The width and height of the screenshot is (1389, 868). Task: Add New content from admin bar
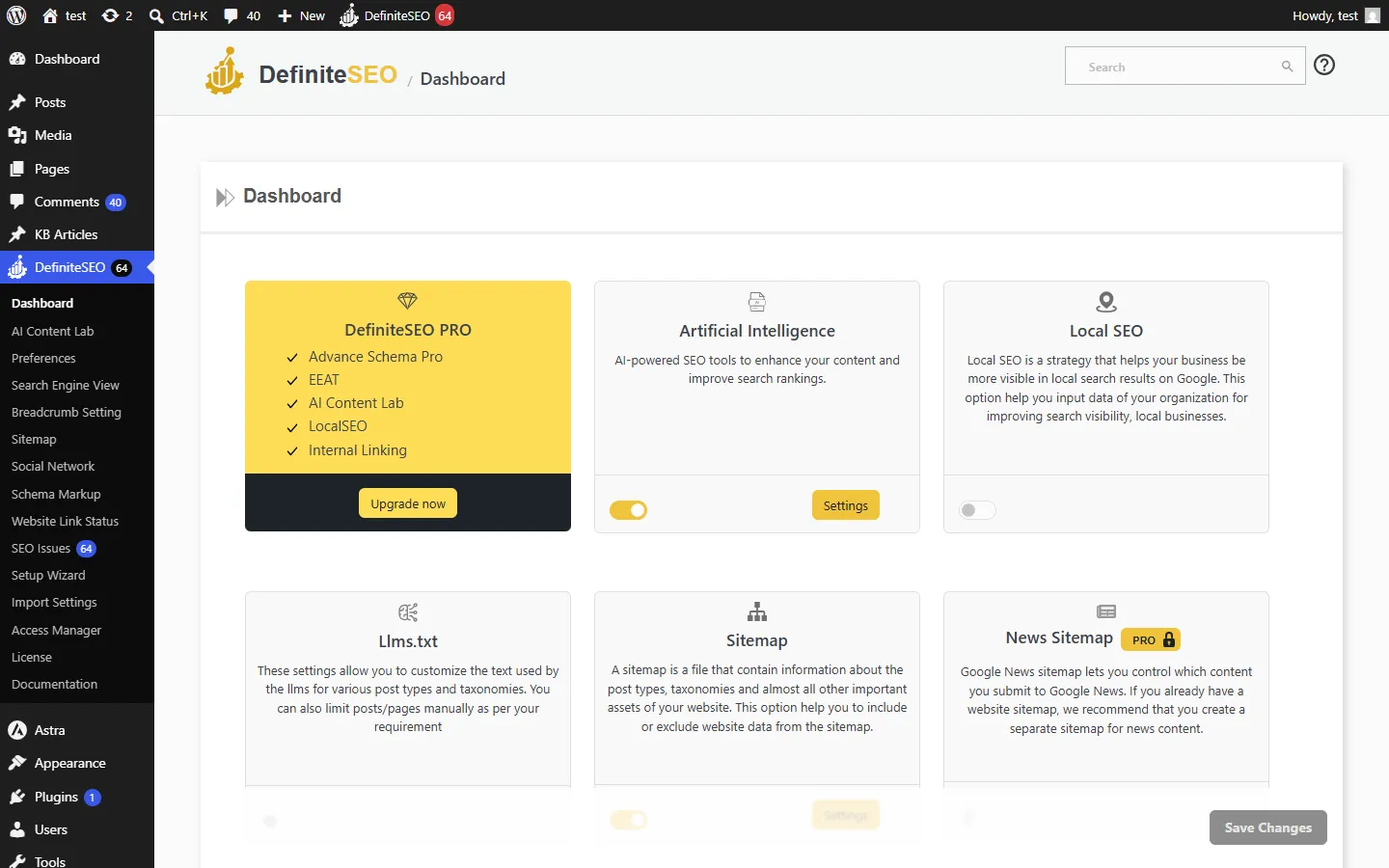tap(301, 15)
